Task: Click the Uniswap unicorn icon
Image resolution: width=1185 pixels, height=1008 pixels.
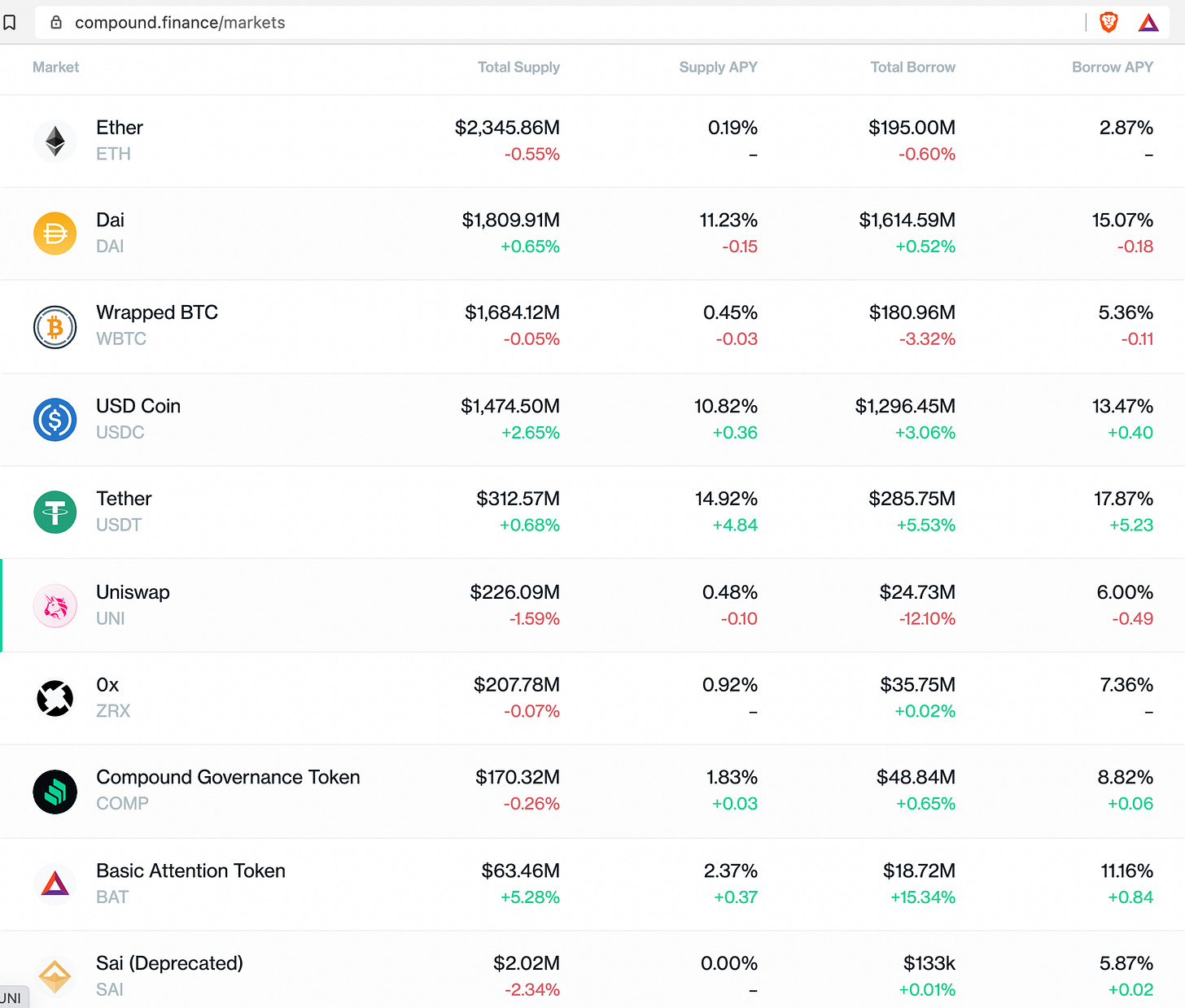Action: tap(55, 606)
